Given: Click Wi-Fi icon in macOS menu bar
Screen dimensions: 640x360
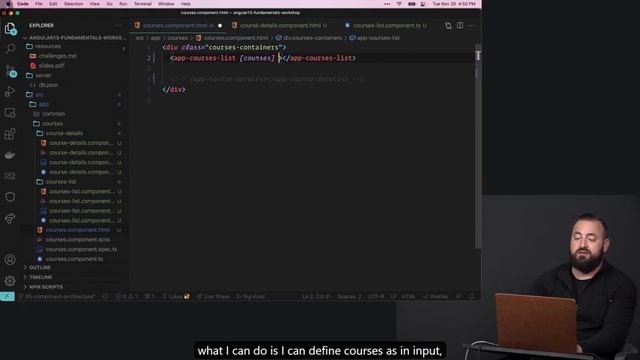Looking at the screenshot, I should point(399,4).
